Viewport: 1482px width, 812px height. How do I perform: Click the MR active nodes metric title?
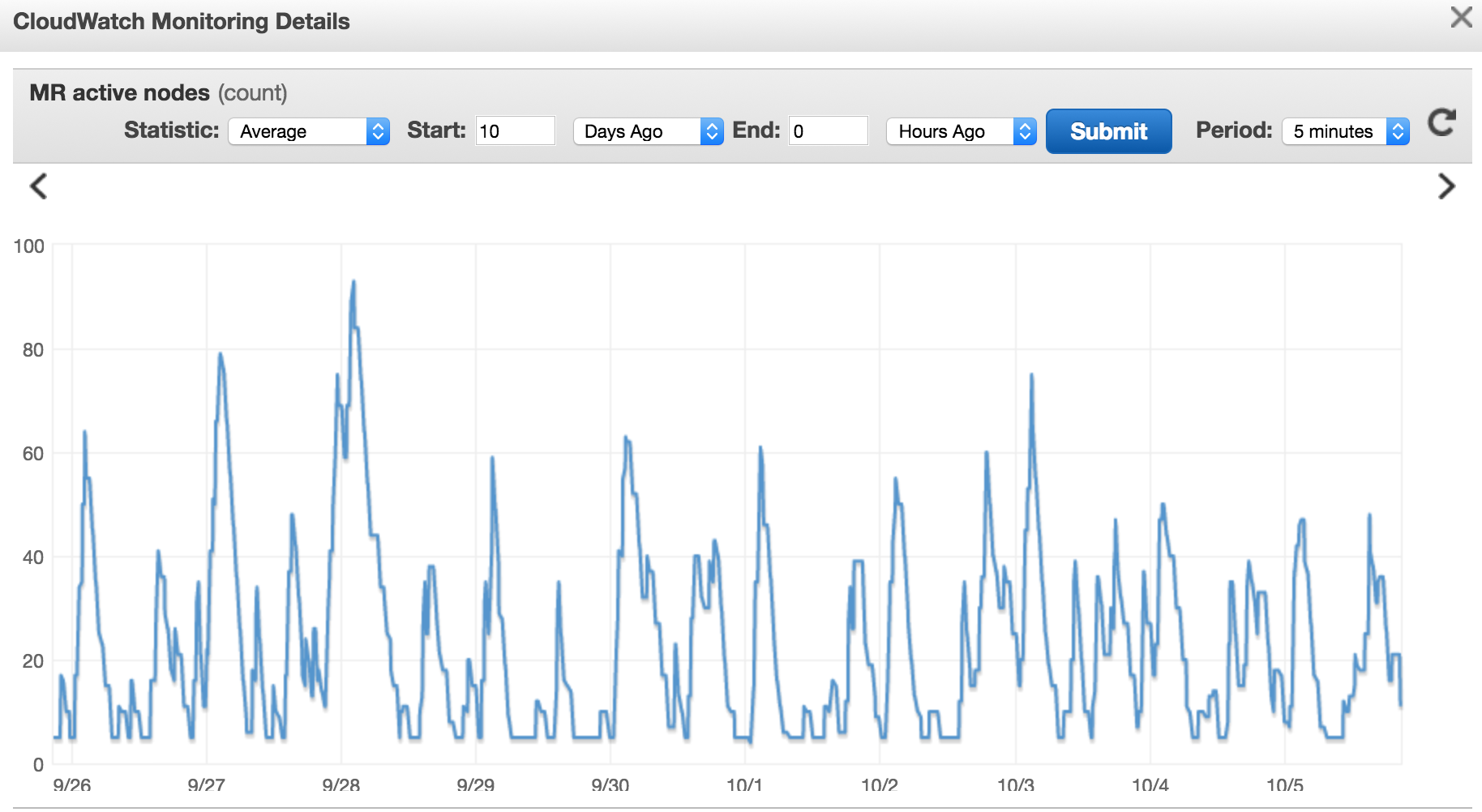pyautogui.click(x=120, y=93)
